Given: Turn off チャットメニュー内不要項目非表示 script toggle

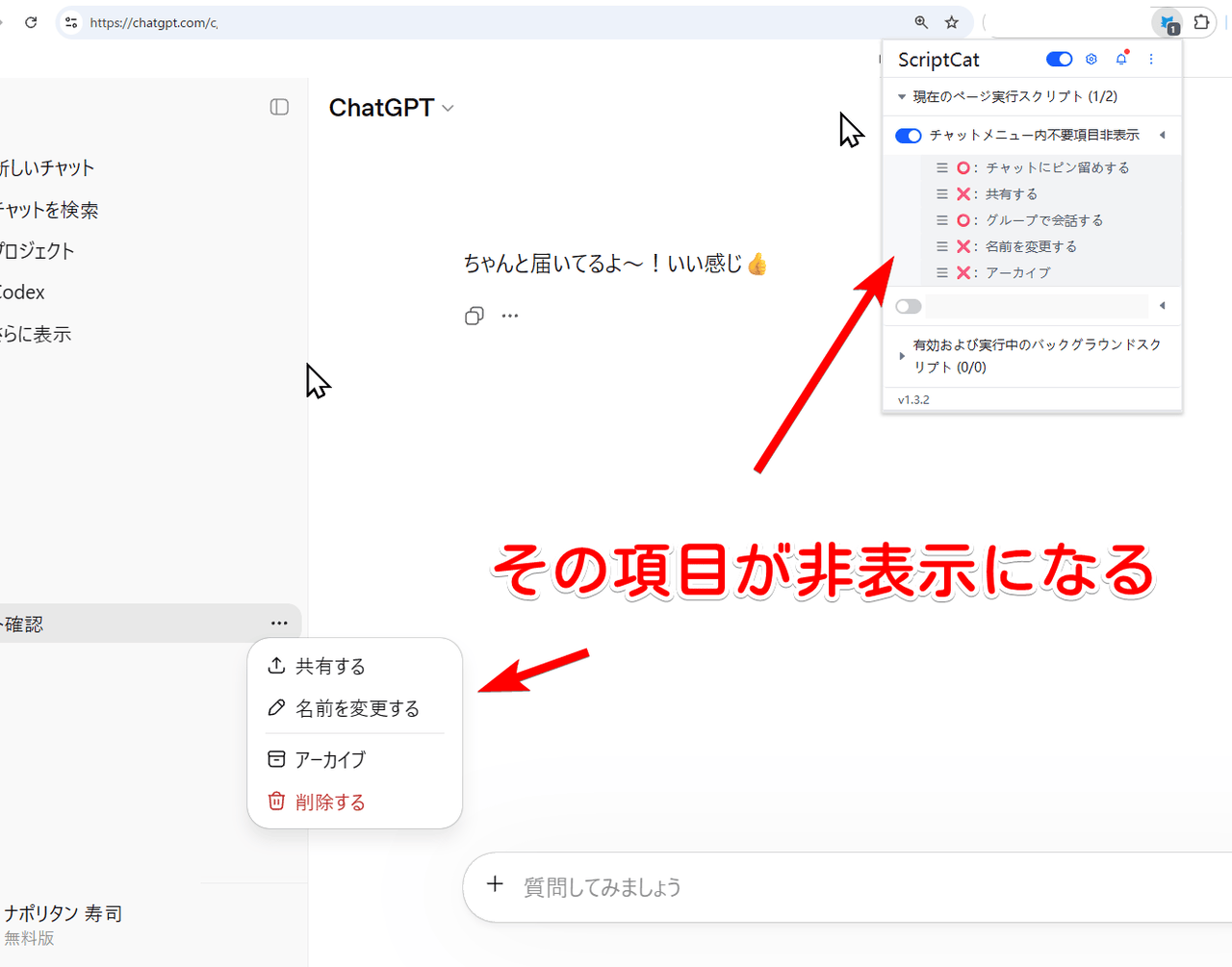Looking at the screenshot, I should coord(908,136).
